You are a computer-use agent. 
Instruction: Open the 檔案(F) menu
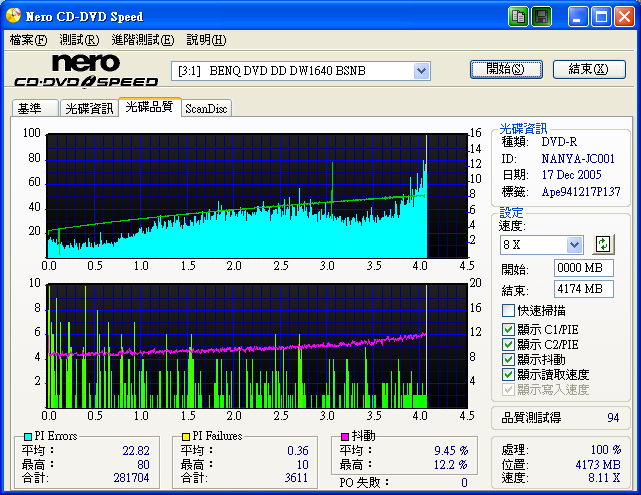pos(28,40)
